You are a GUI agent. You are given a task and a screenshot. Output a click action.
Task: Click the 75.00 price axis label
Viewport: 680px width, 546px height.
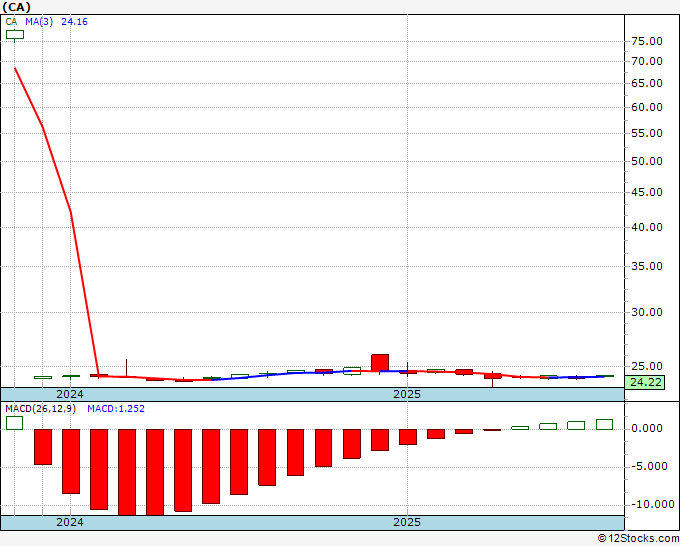[647, 41]
